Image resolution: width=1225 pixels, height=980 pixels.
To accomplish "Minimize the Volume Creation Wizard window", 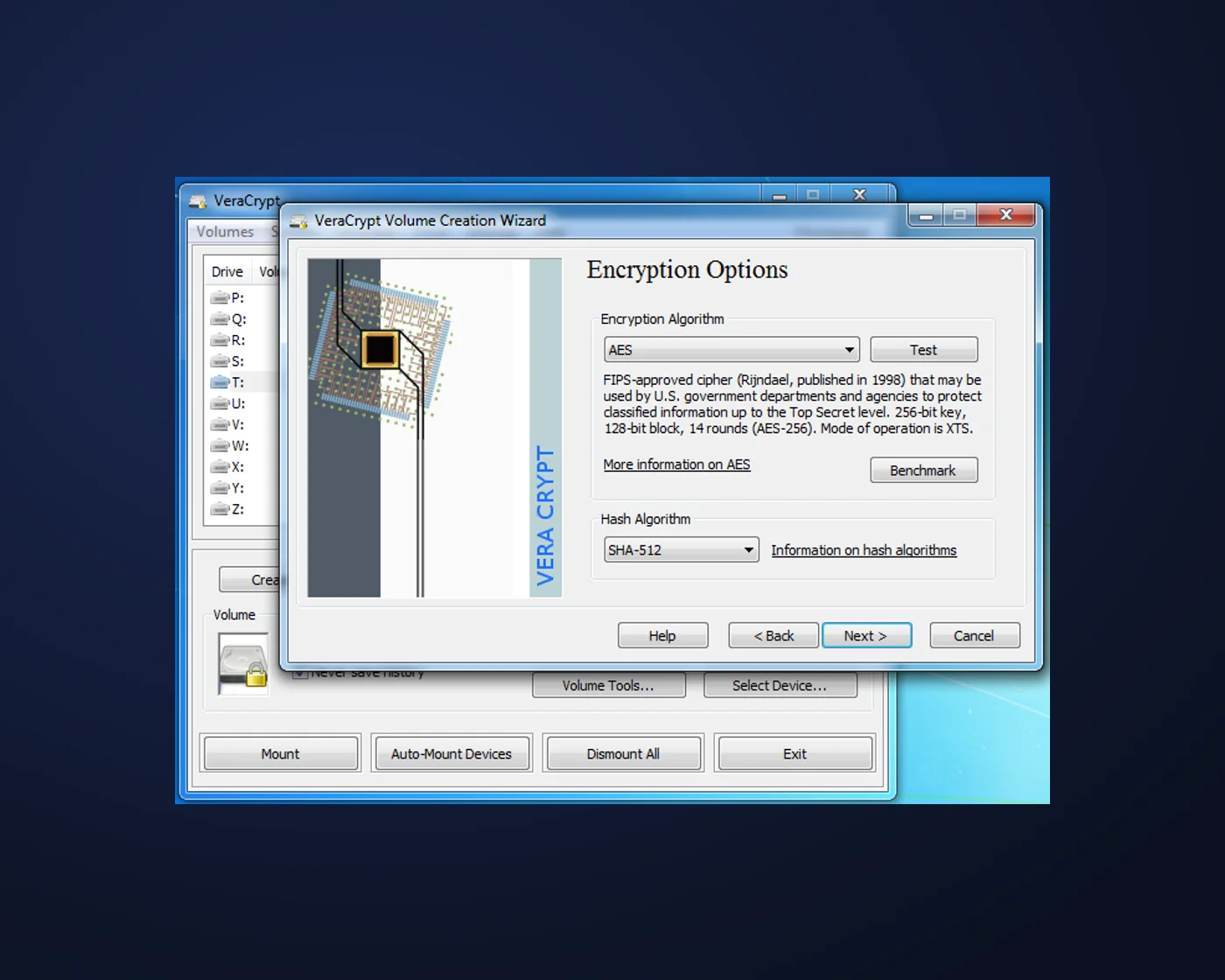I will point(927,215).
